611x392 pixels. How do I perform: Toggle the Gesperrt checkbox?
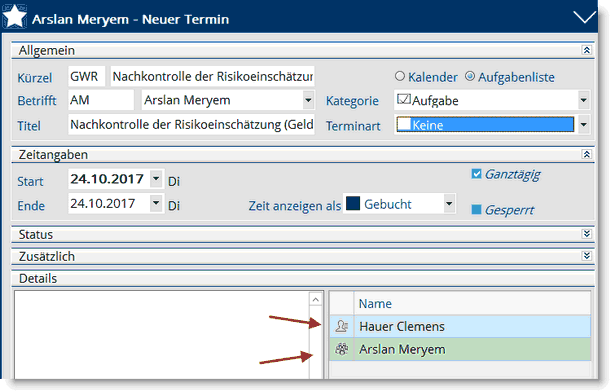tap(476, 210)
